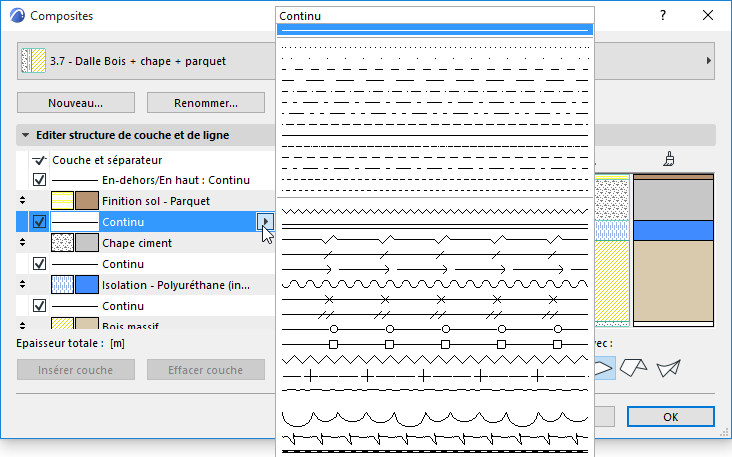The image size is (732, 457).
Task: Choose the zigzag line type below the list separator
Action: (435, 211)
